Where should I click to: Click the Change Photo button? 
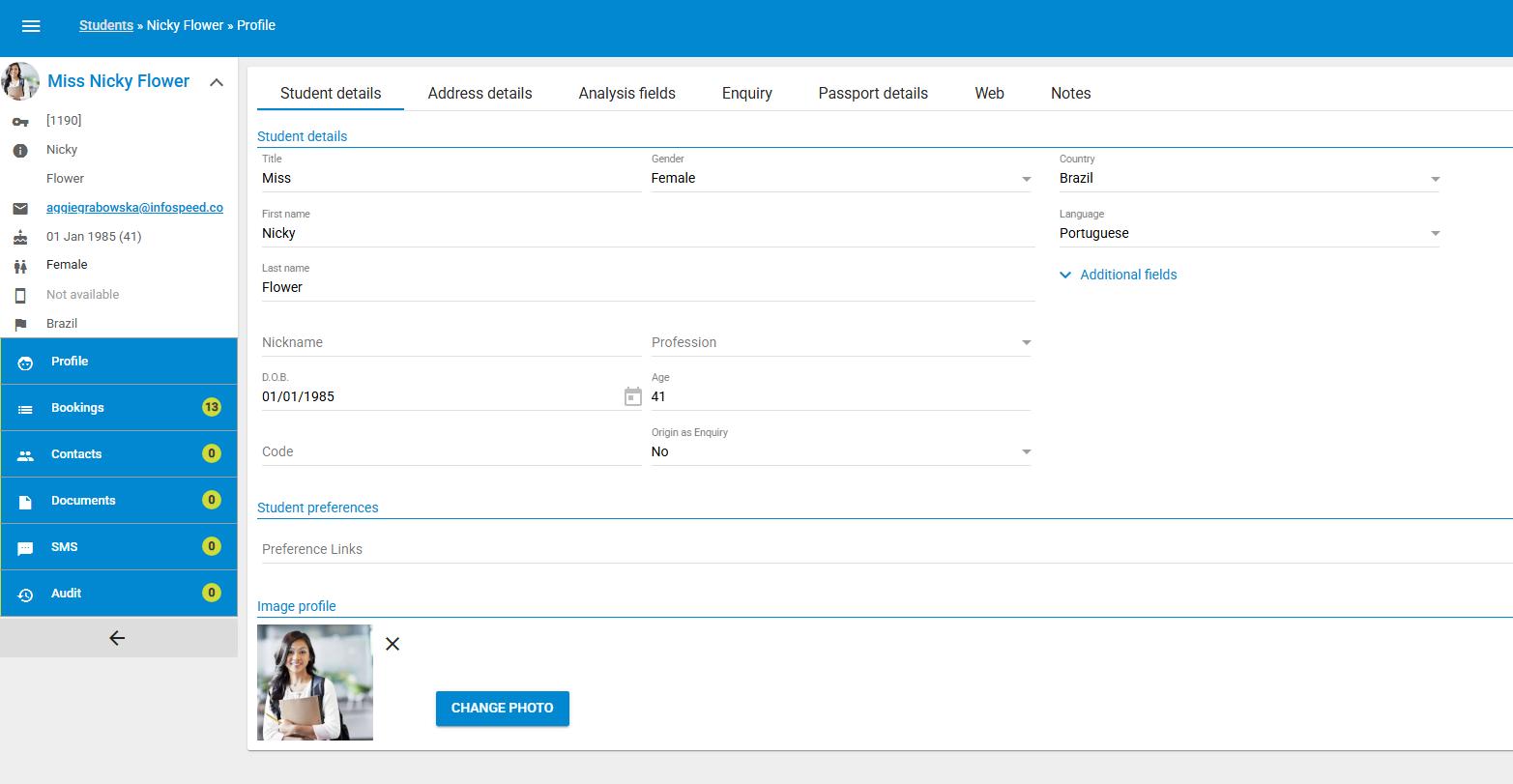[x=502, y=708]
